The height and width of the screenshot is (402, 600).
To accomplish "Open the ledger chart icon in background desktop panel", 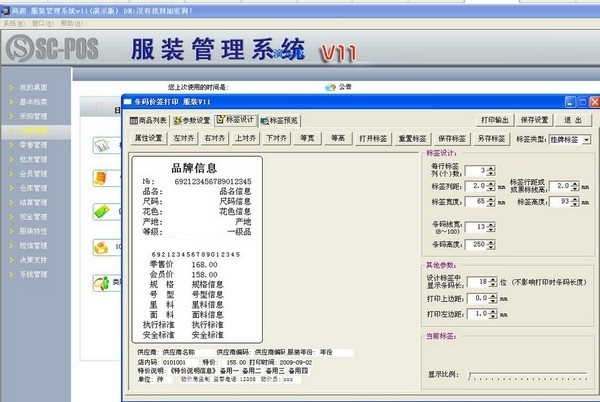I will [102, 145].
